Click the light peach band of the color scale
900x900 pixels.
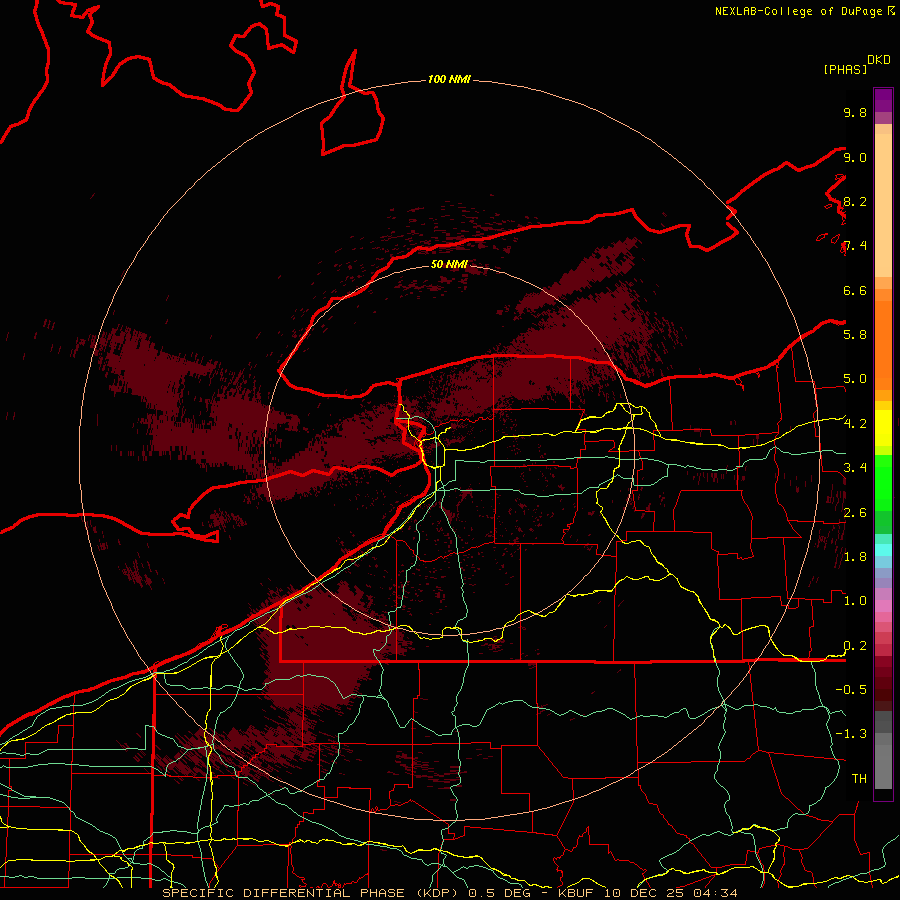(x=883, y=205)
